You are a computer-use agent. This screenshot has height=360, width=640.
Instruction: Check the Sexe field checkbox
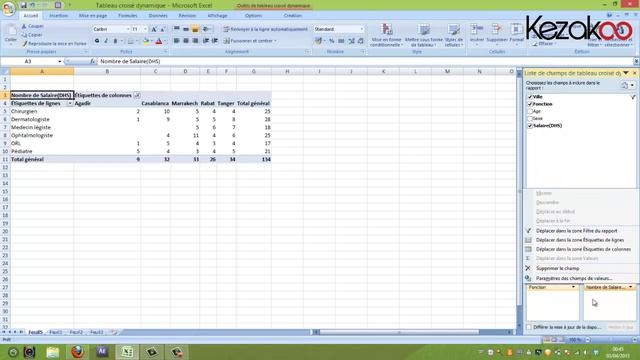530,118
